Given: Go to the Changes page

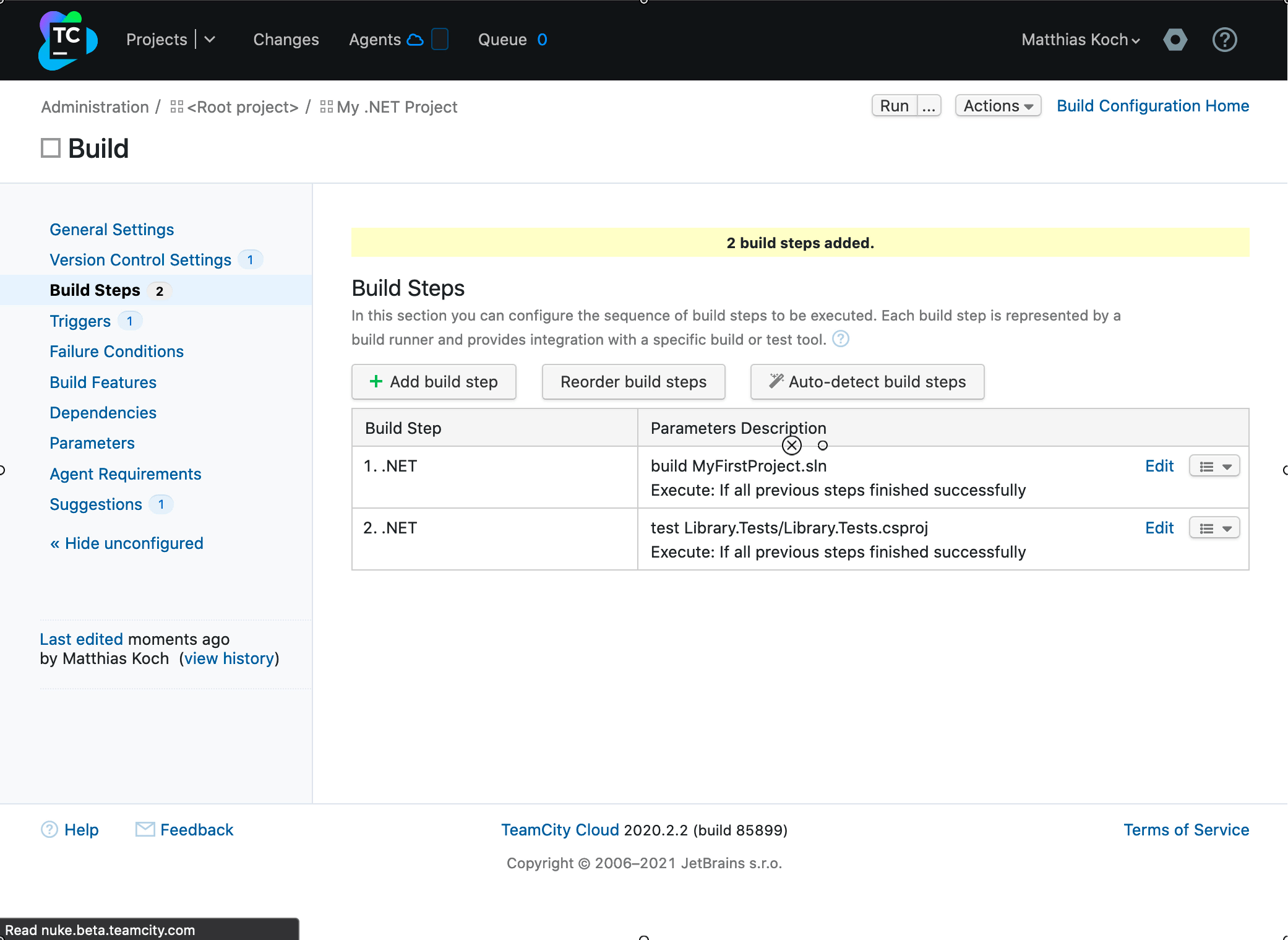Looking at the screenshot, I should 286,40.
